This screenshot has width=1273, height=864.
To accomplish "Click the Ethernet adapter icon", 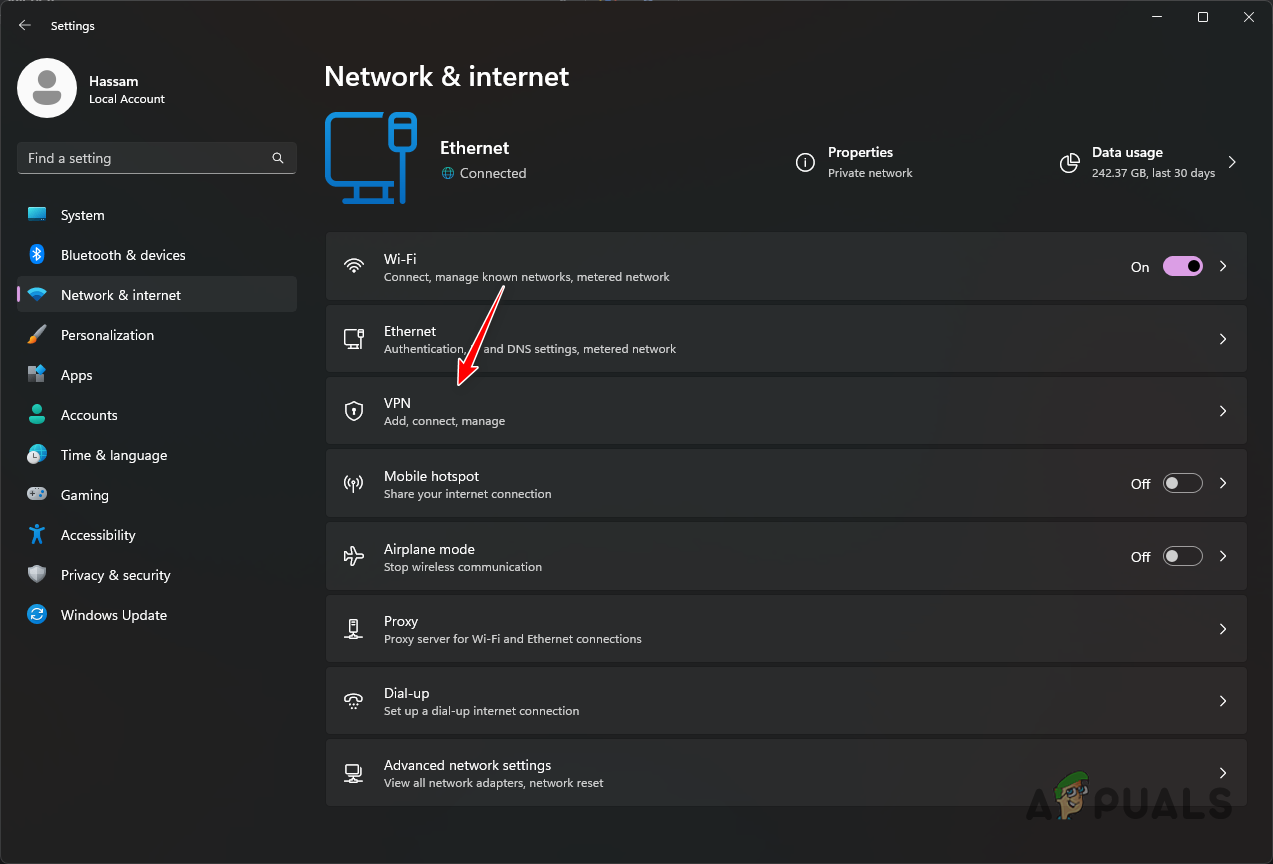I will pos(354,338).
